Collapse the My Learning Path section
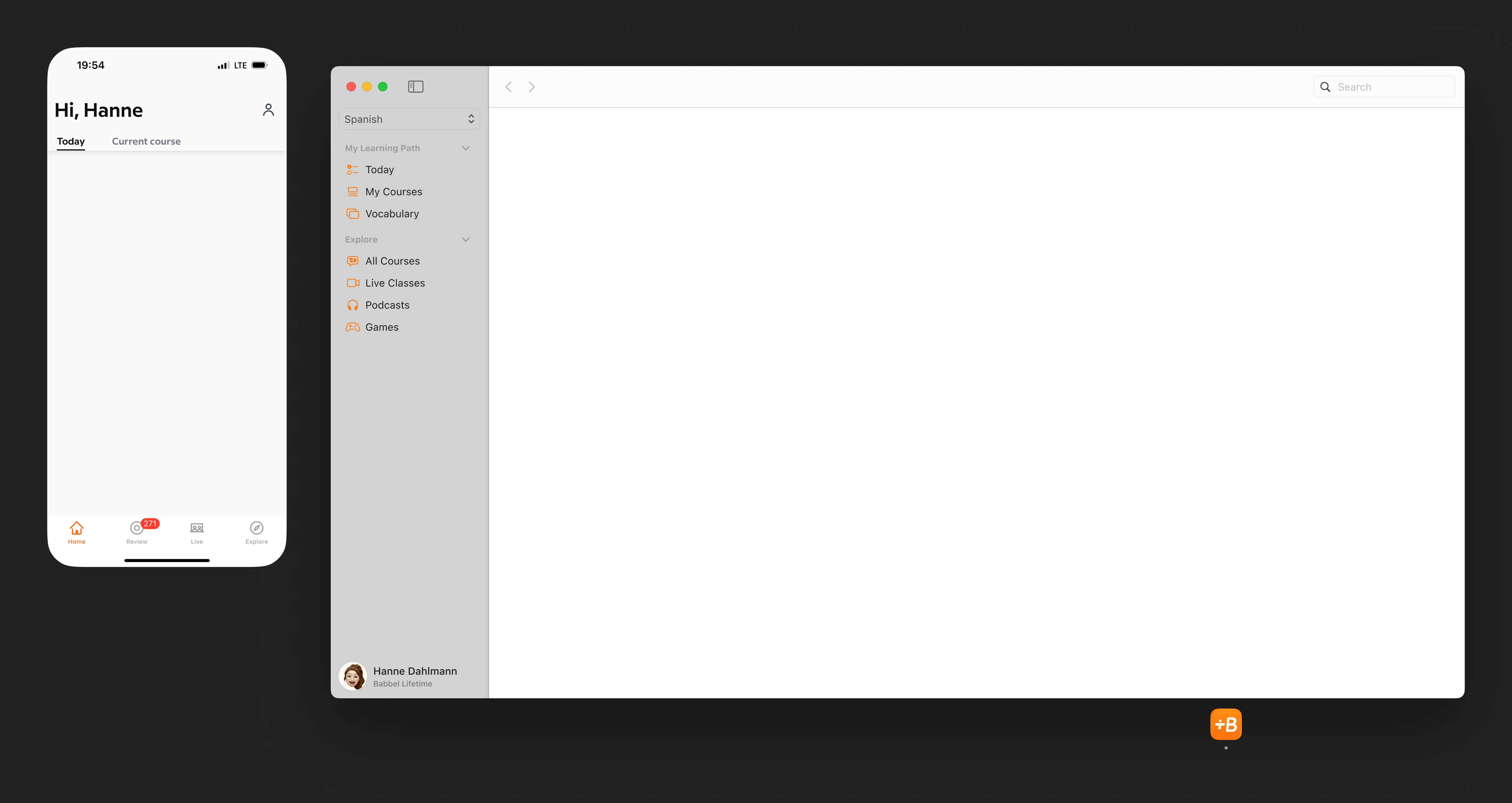1512x803 pixels. click(x=466, y=148)
